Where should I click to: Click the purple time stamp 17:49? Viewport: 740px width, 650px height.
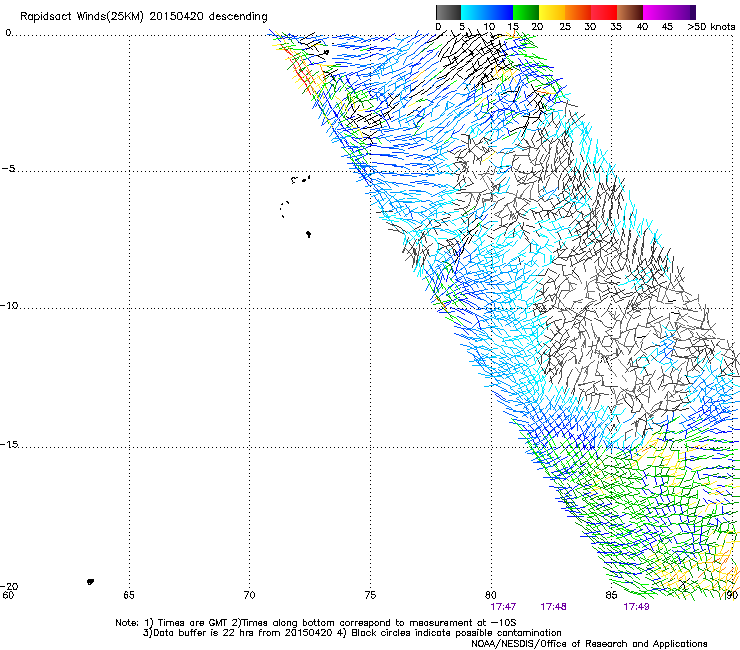(636, 607)
